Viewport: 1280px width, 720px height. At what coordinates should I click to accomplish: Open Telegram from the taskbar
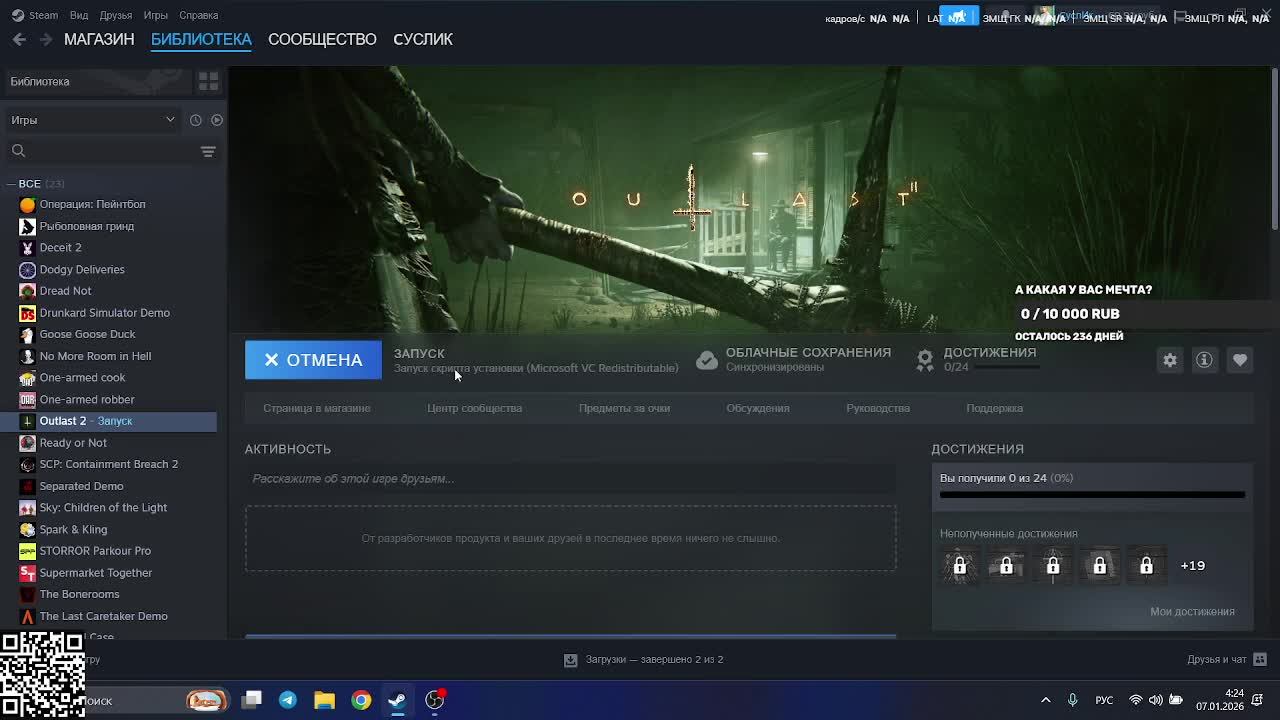click(288, 700)
